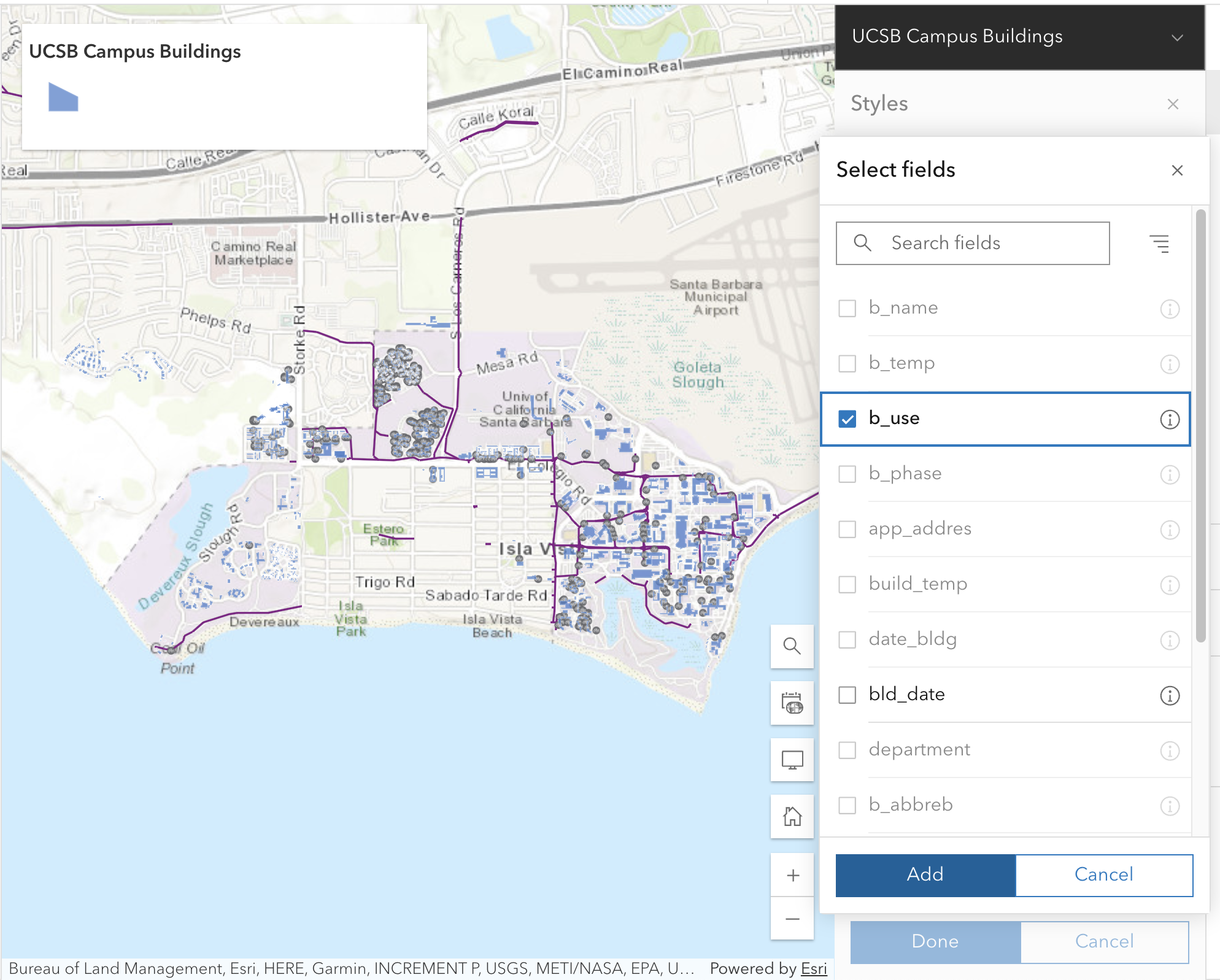
Task: Zoom out on the map
Action: 792,919
